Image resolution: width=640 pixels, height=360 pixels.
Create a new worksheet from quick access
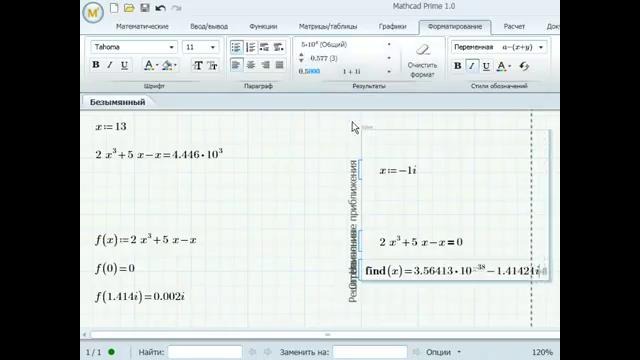coord(114,8)
